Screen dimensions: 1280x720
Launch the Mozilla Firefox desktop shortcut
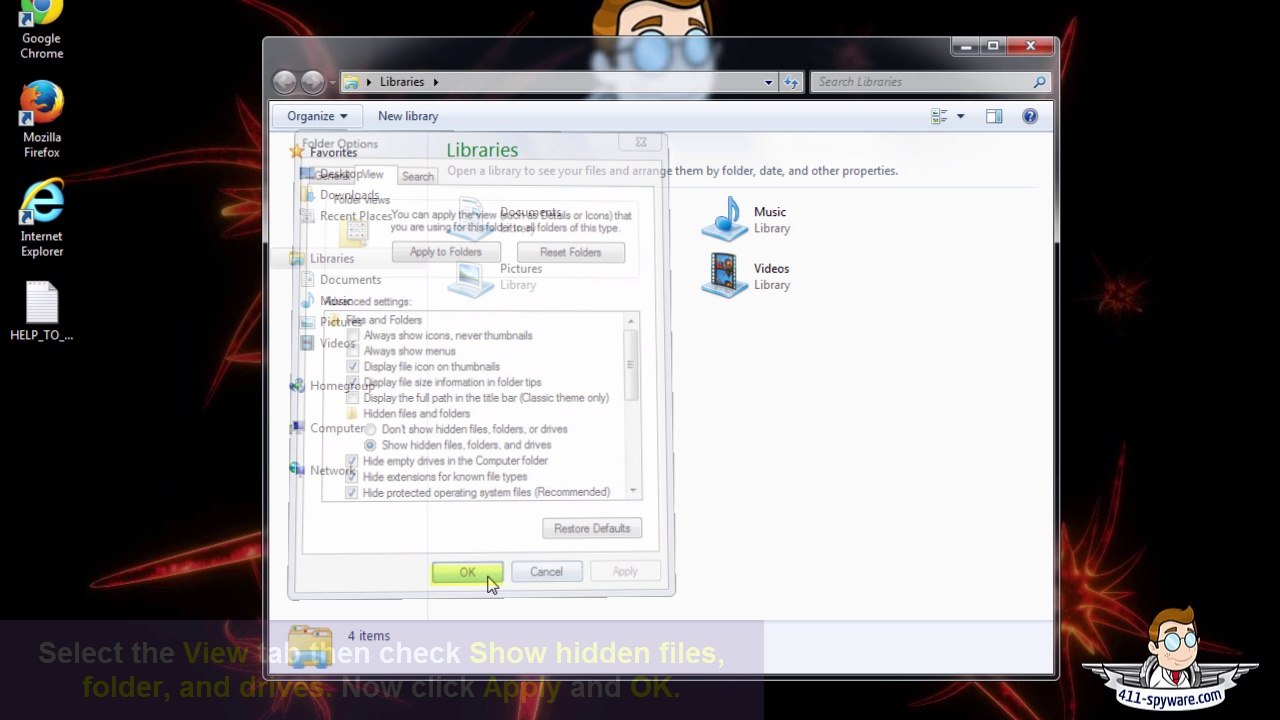click(x=42, y=120)
